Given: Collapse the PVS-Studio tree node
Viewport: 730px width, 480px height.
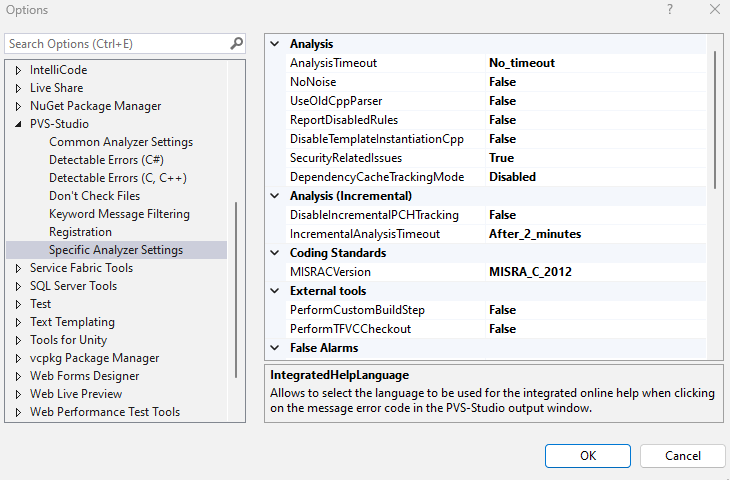Looking at the screenshot, I should coord(18,124).
